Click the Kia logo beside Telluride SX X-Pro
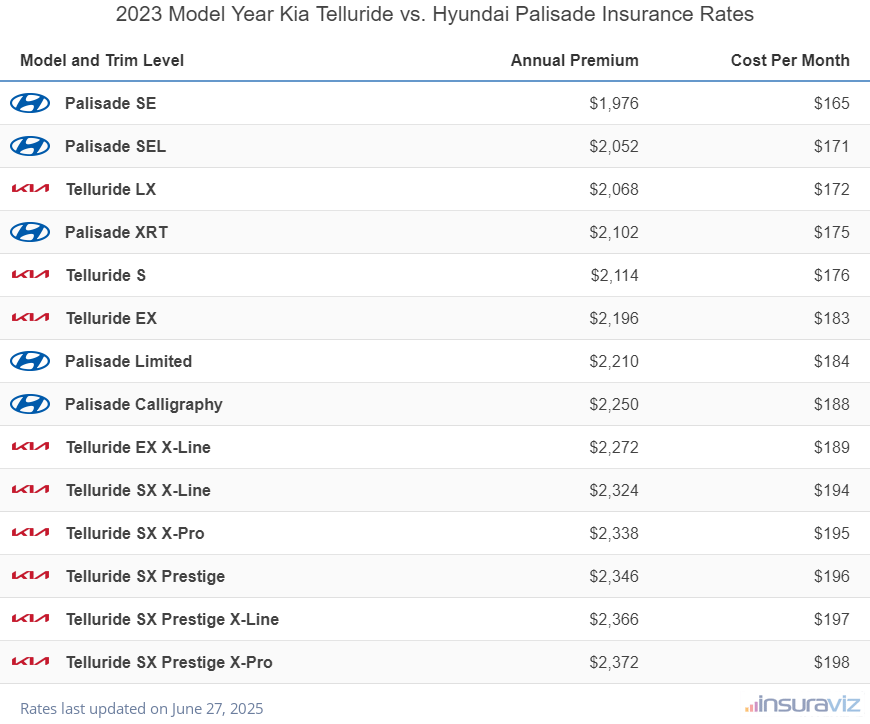The width and height of the screenshot is (870, 724). (x=31, y=533)
